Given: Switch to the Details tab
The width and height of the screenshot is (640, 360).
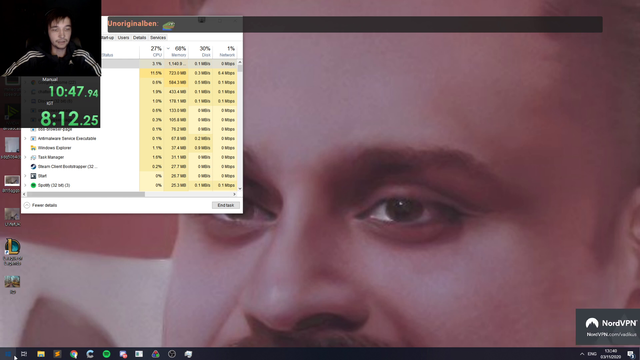Looking at the screenshot, I should pos(139,38).
